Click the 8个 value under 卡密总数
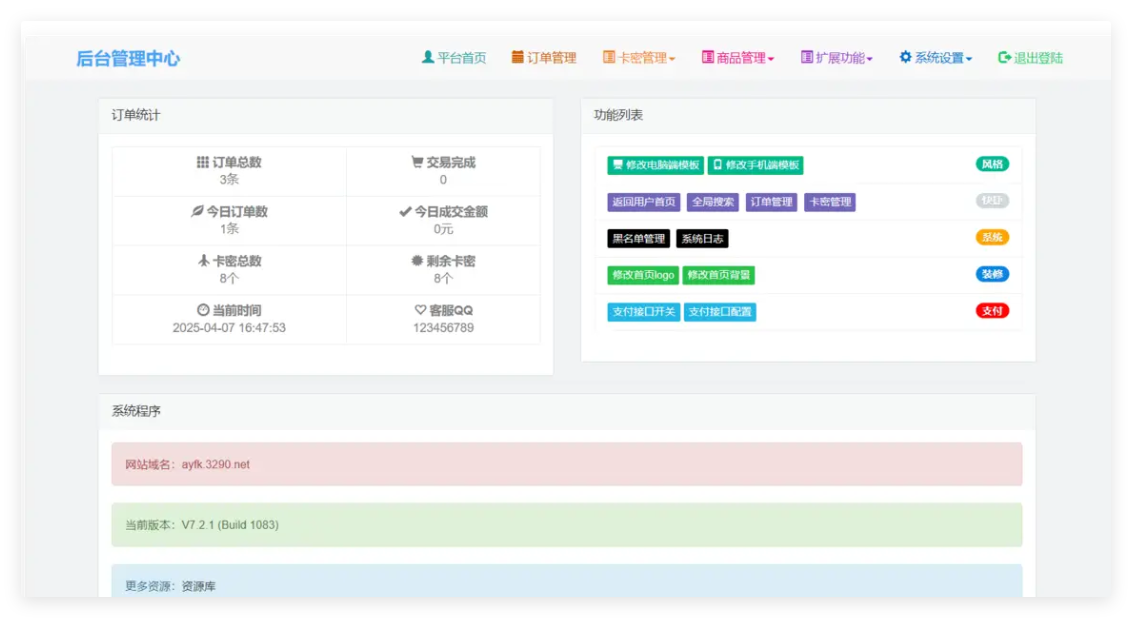Viewport: 1132px width, 618px height. 229,278
